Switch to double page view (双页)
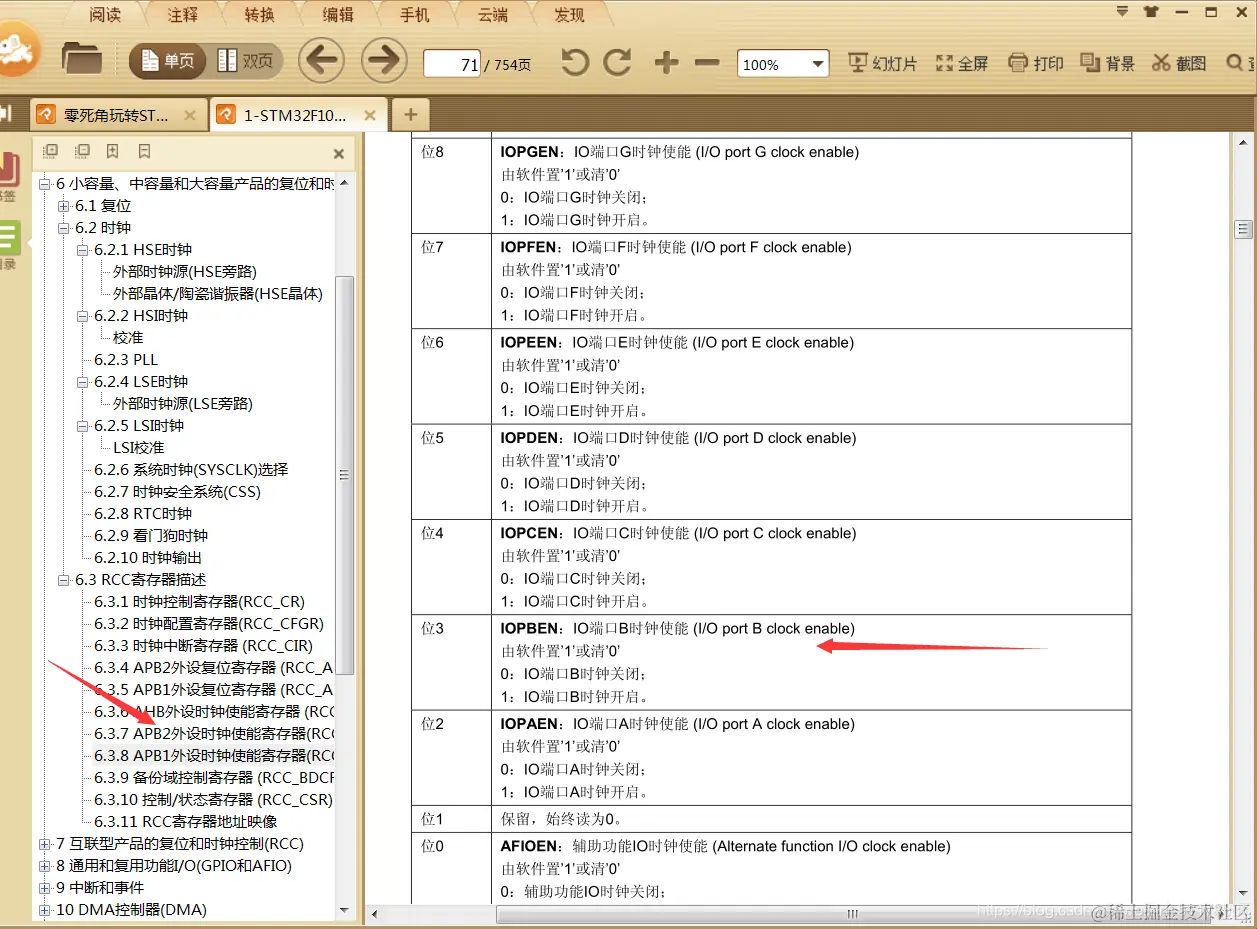Screen dimensions: 1257x929 (245, 61)
